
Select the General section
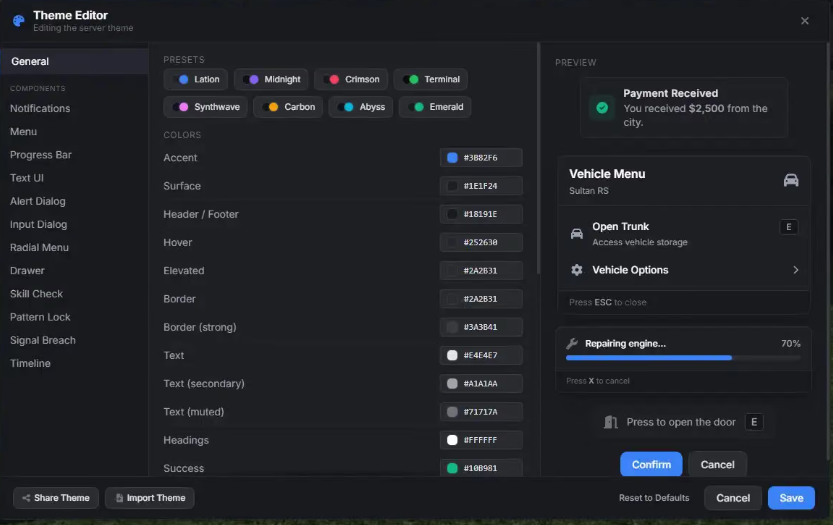click(x=74, y=61)
